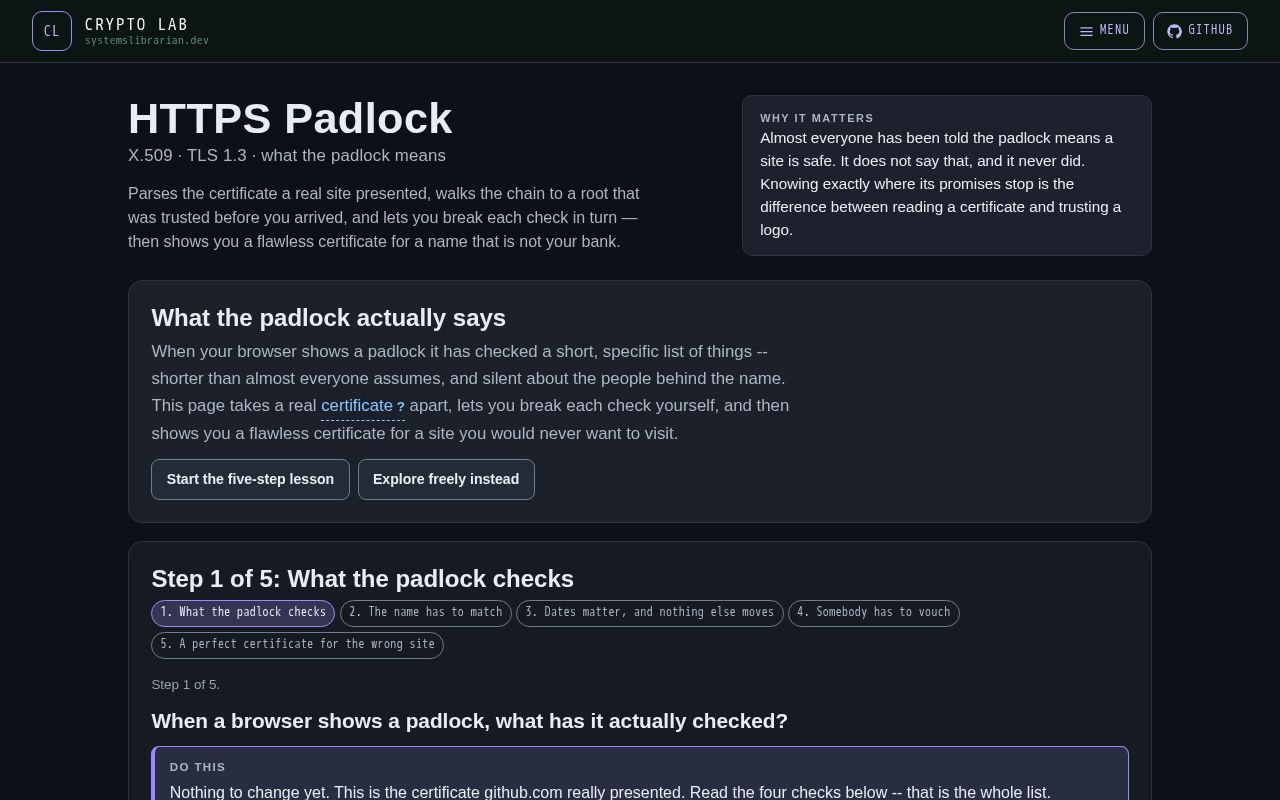This screenshot has height=800, width=1280.
Task: Click the CRYPTO LAB site title
Action: tap(136, 24)
